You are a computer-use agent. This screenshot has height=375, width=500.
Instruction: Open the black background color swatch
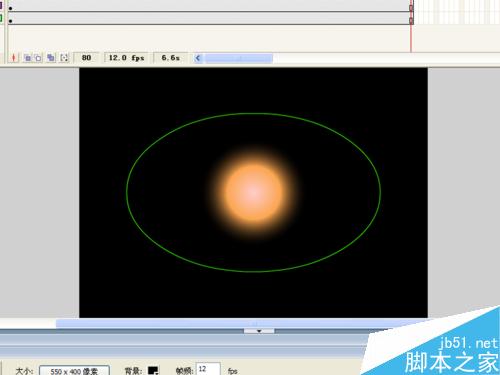click(x=153, y=370)
